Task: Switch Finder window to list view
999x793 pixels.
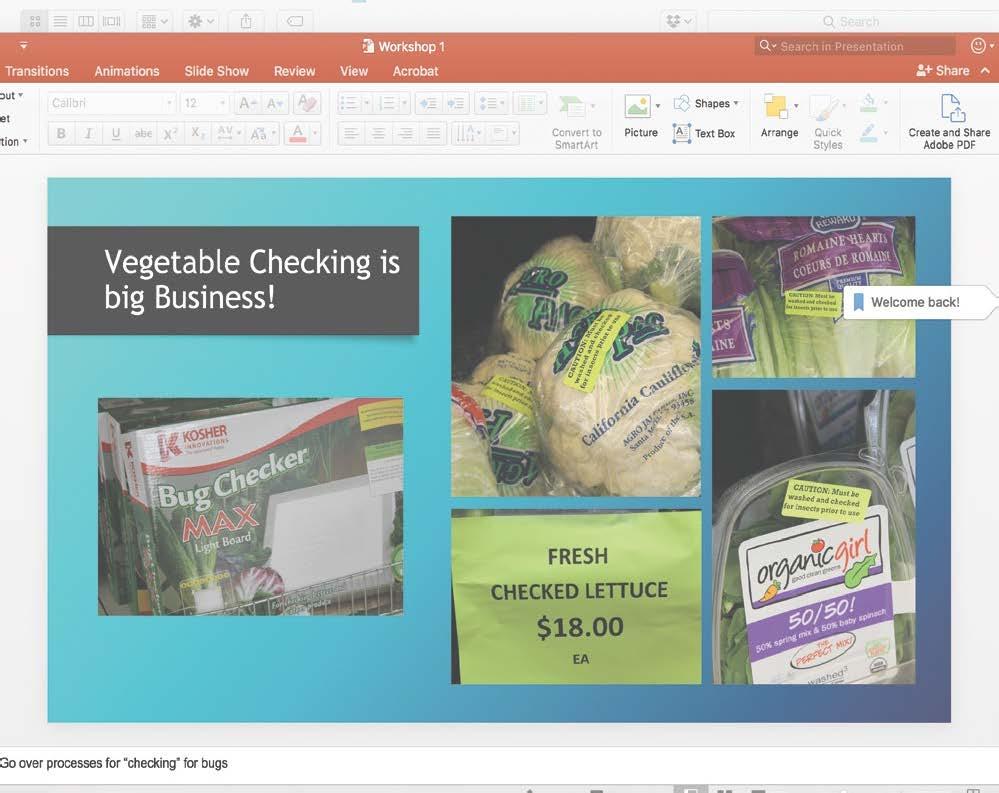Action: [61, 22]
